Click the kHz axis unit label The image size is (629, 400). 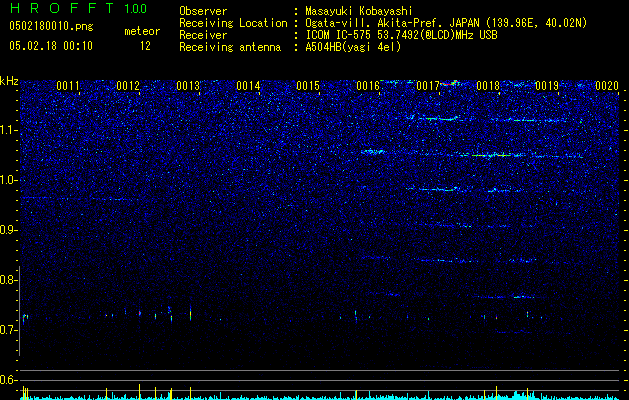9,81
